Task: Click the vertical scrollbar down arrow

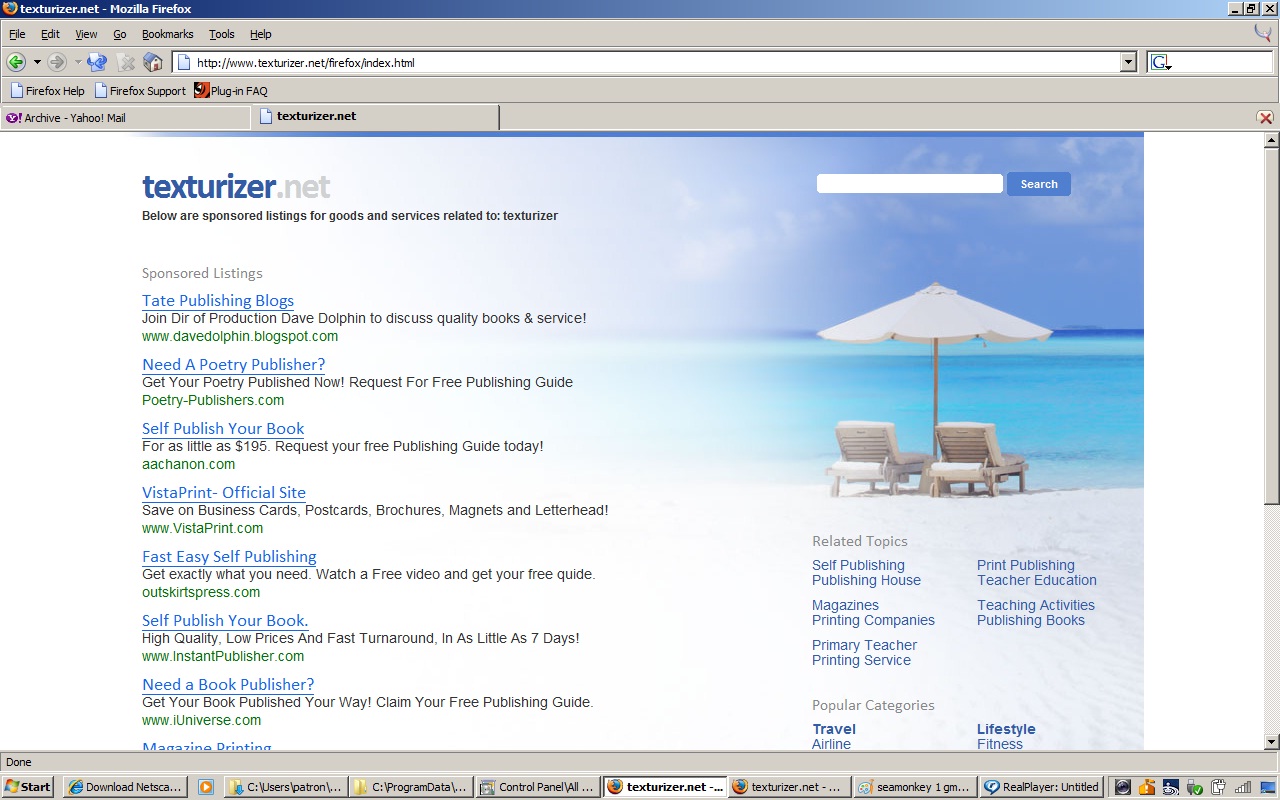Action: [1271, 742]
